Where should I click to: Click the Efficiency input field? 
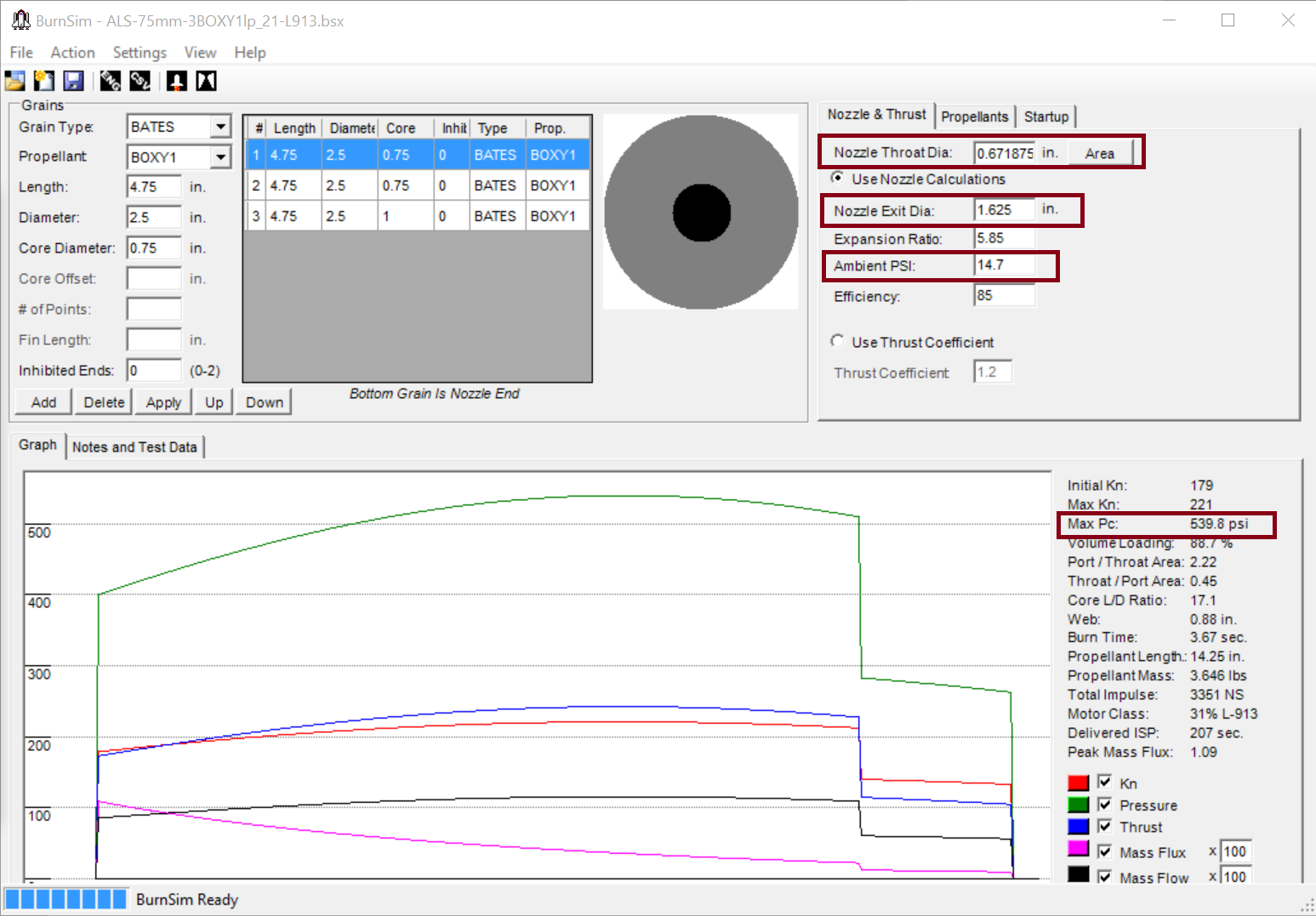(x=1005, y=295)
